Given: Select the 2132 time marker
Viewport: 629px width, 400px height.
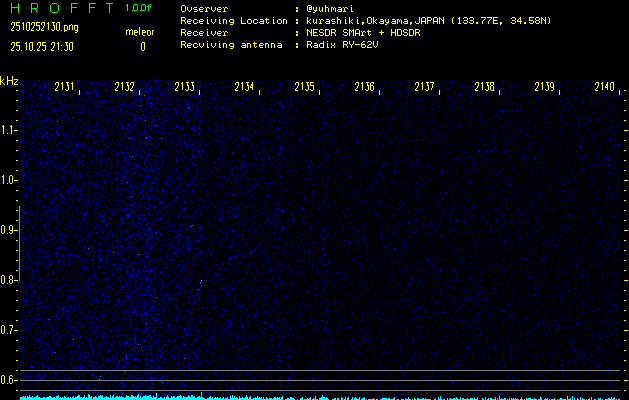Looking at the screenshot, I should pyautogui.click(x=124, y=87).
